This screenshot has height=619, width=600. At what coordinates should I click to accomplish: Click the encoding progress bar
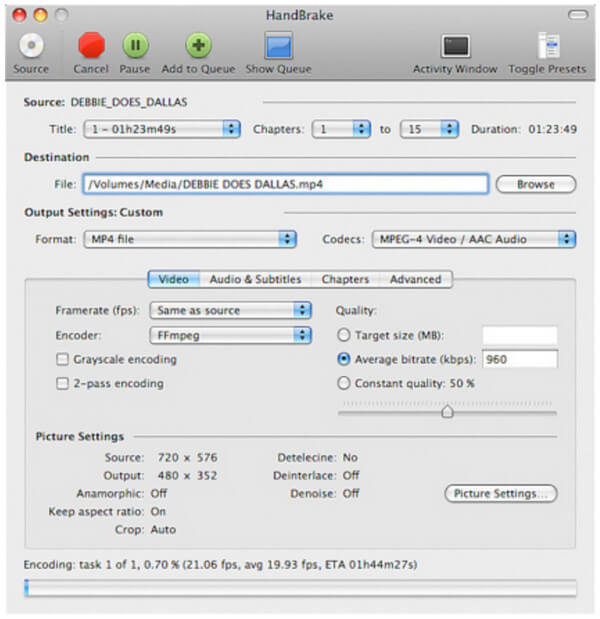pos(300,588)
